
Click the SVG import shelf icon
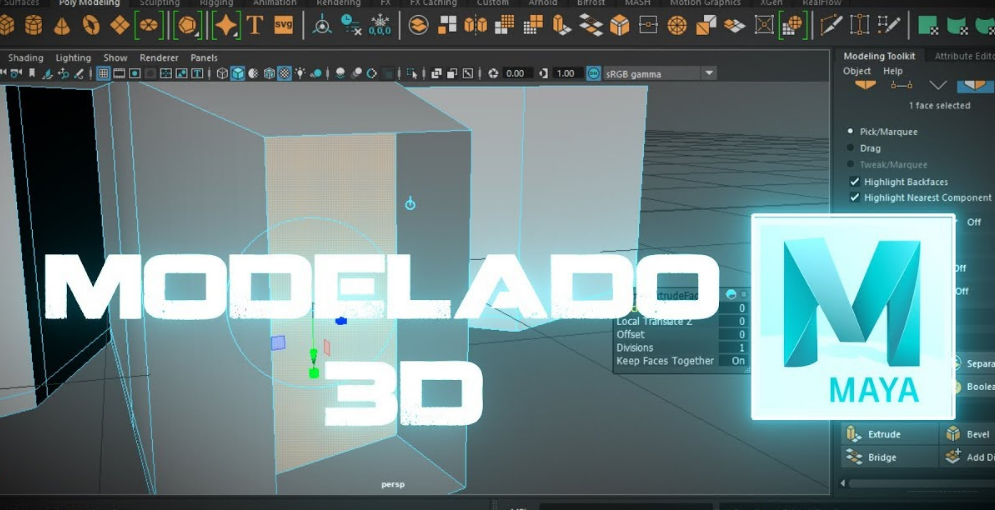(284, 25)
